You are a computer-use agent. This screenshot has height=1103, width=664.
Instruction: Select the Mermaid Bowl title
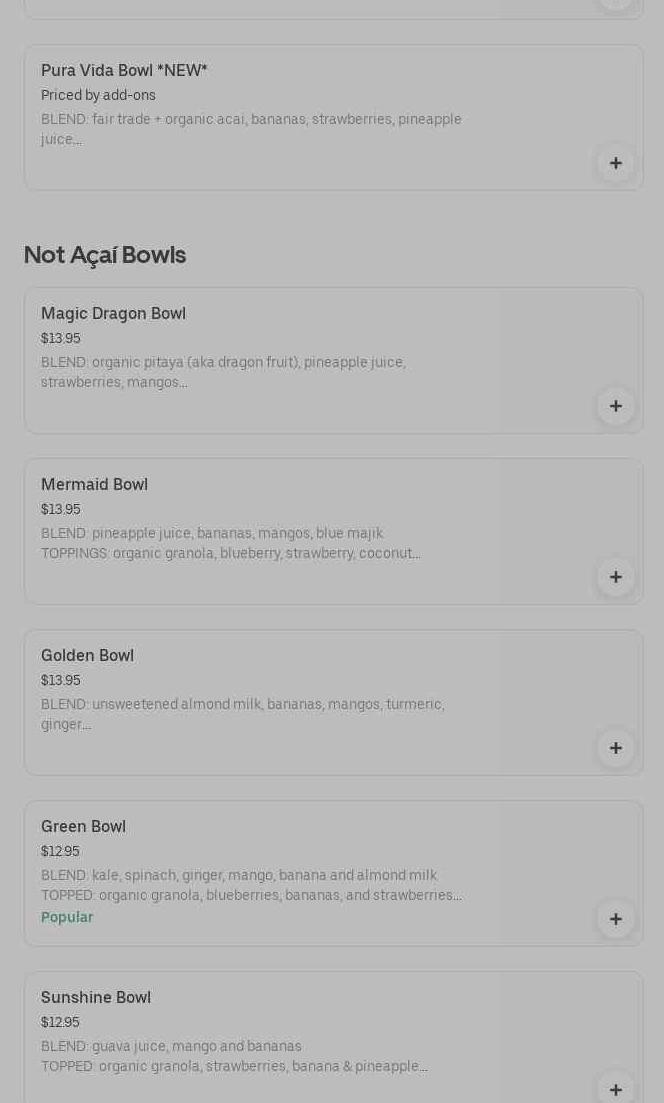tap(94, 485)
